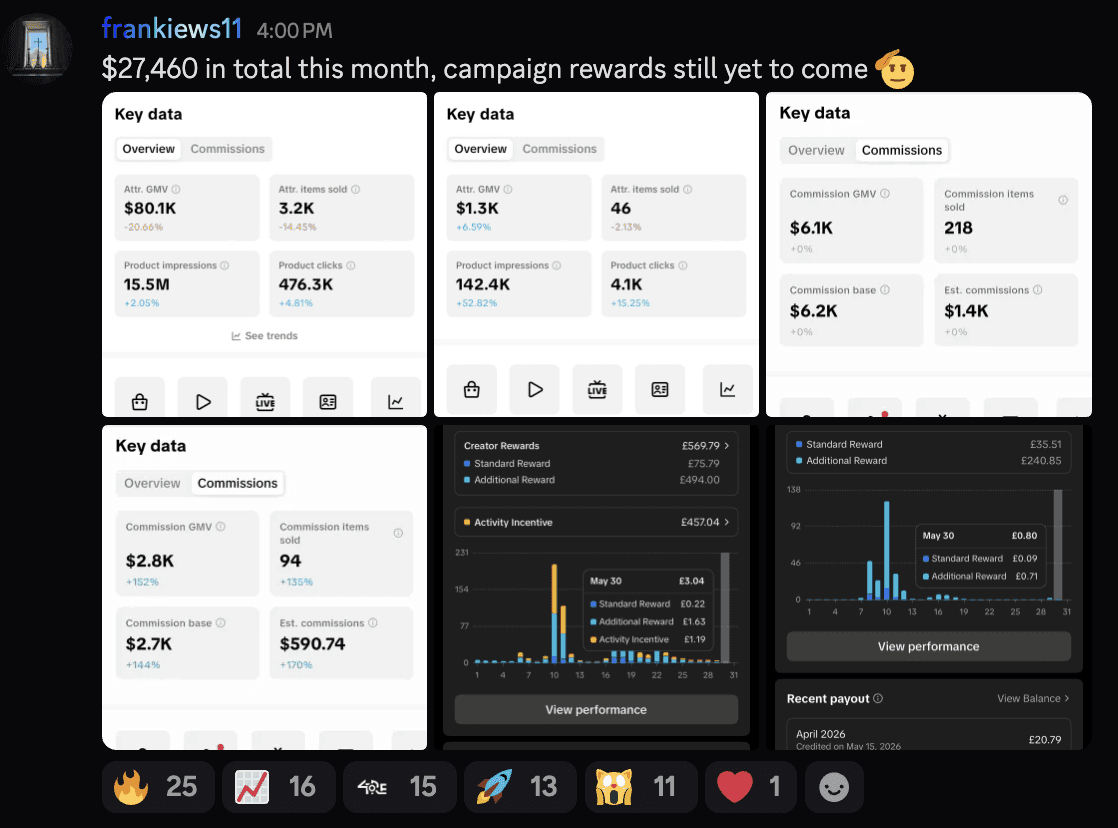Image resolution: width=1118 pixels, height=828 pixels.
Task: Click the info icon next to Recent payout
Action: tap(878, 698)
